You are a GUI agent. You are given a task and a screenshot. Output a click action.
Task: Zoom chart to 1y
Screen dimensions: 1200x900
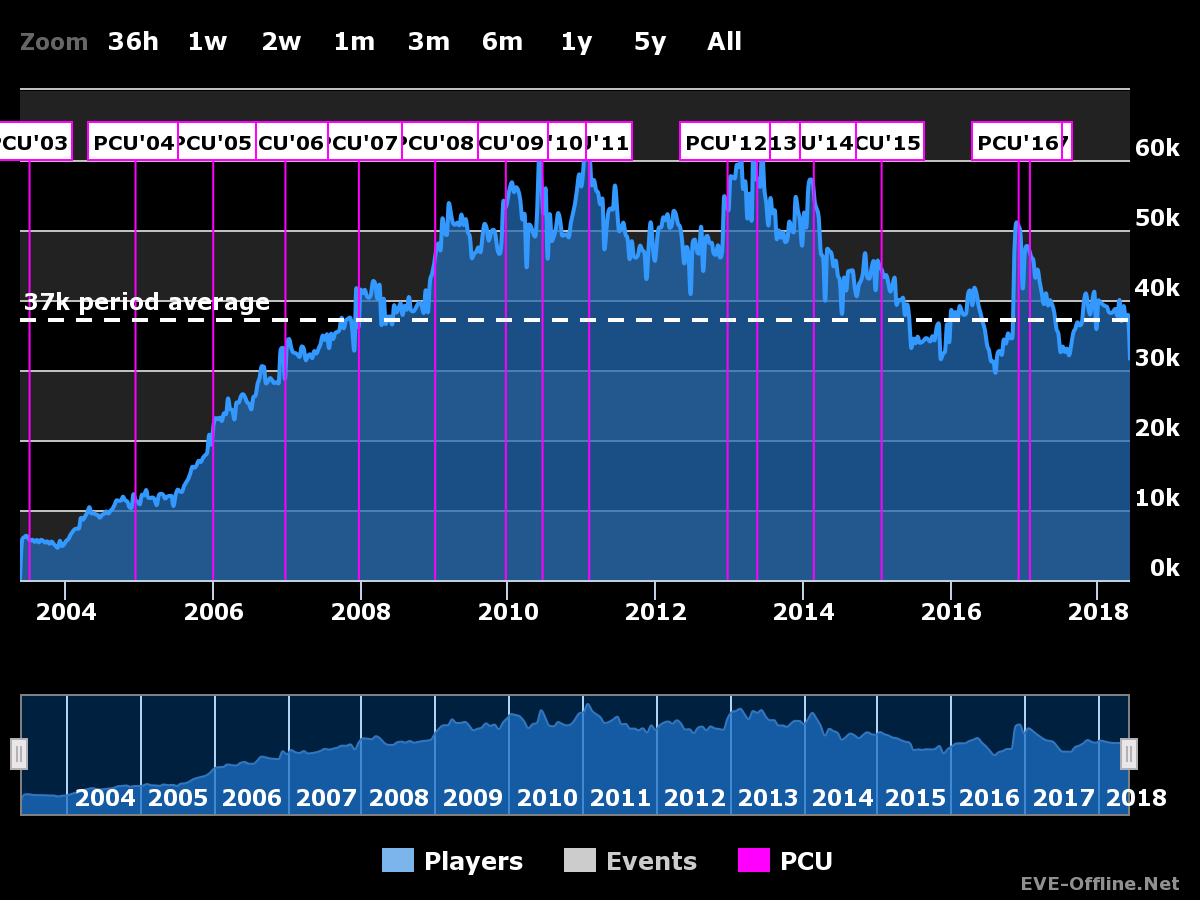click(576, 42)
